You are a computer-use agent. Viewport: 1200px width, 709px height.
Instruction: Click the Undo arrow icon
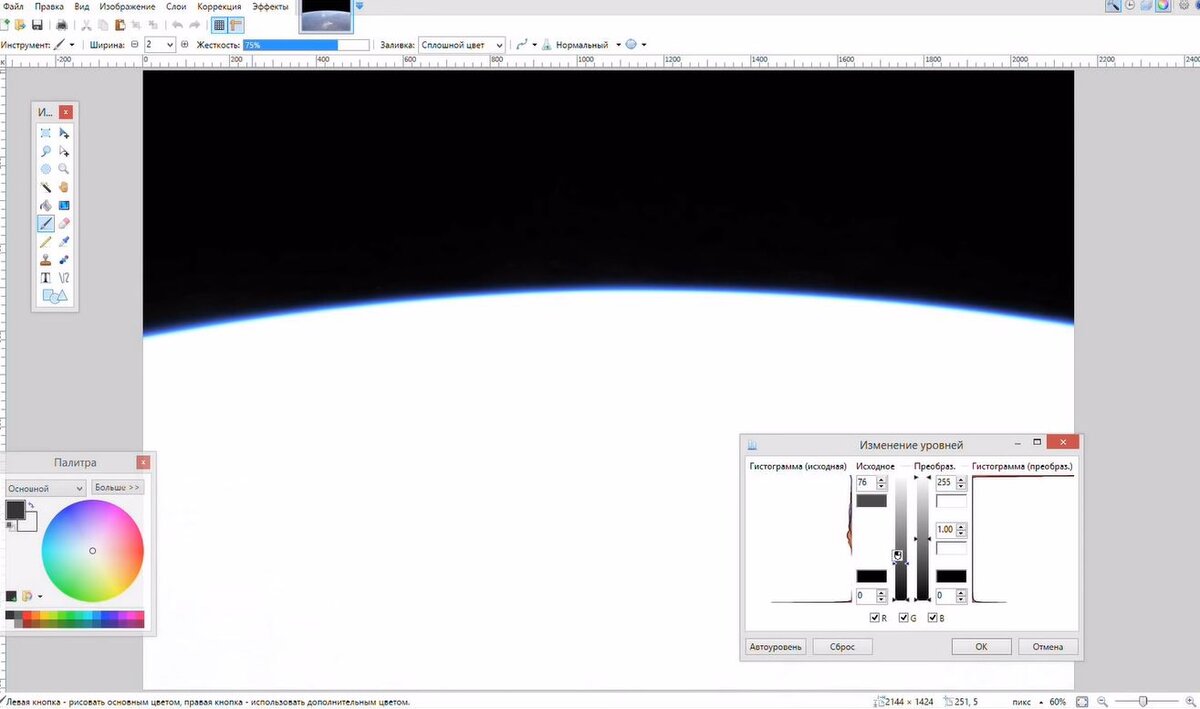click(x=177, y=24)
